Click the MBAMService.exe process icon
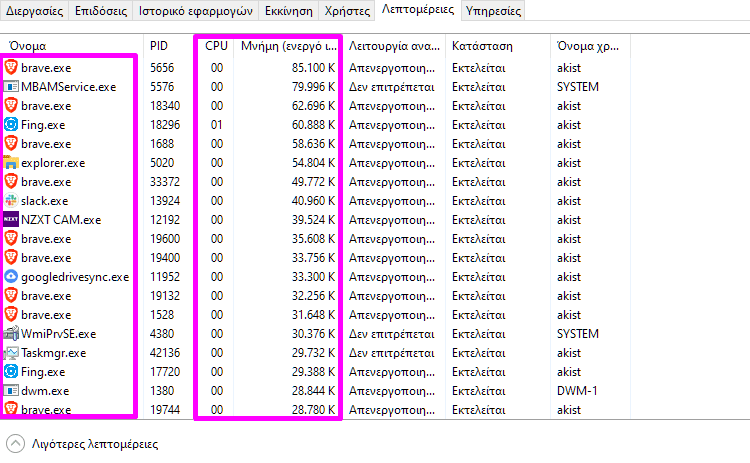The width and height of the screenshot is (750, 463). pyautogui.click(x=11, y=87)
